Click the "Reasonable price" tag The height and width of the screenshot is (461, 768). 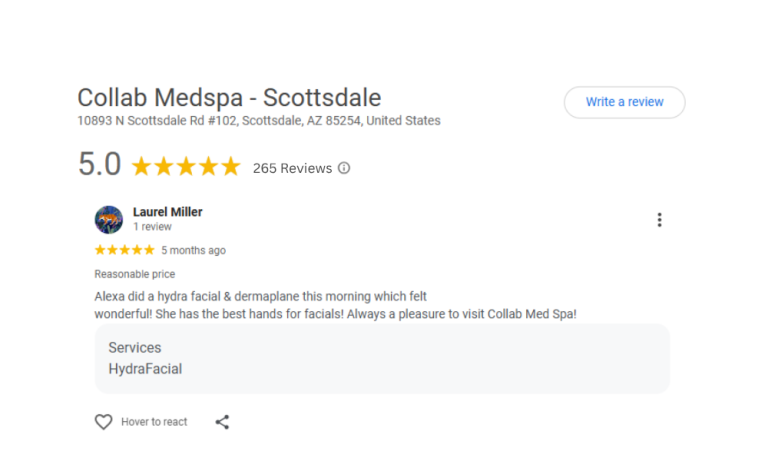pos(134,274)
